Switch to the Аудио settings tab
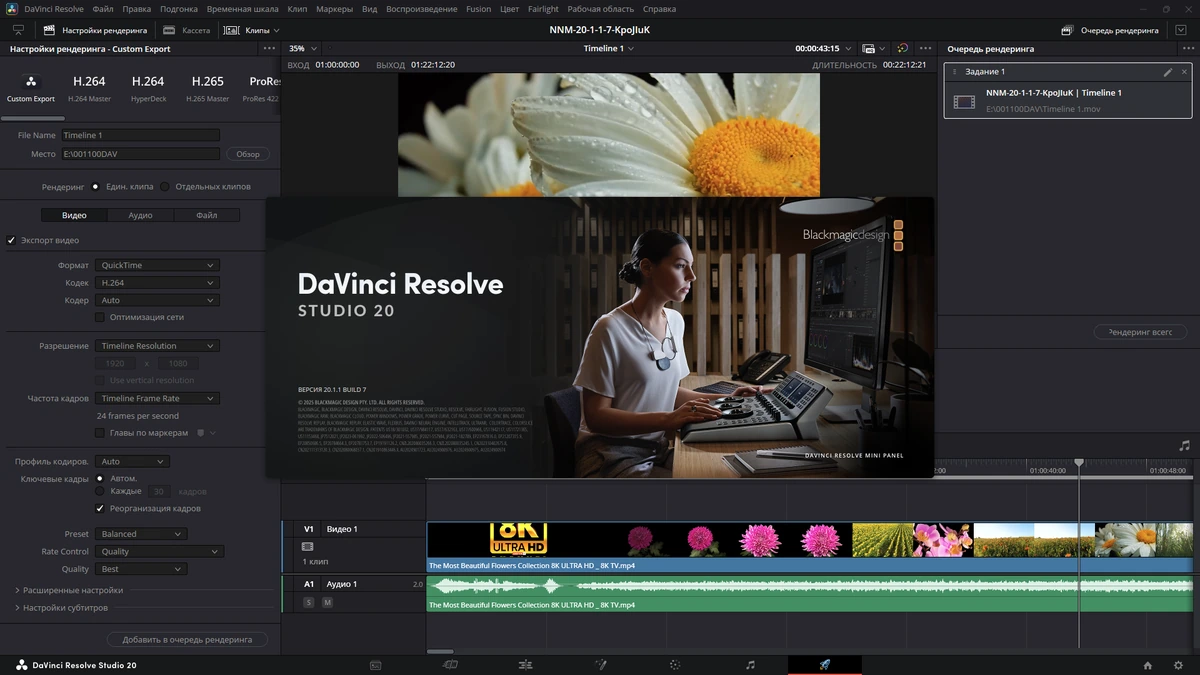Viewport: 1200px width, 675px height. [140, 215]
